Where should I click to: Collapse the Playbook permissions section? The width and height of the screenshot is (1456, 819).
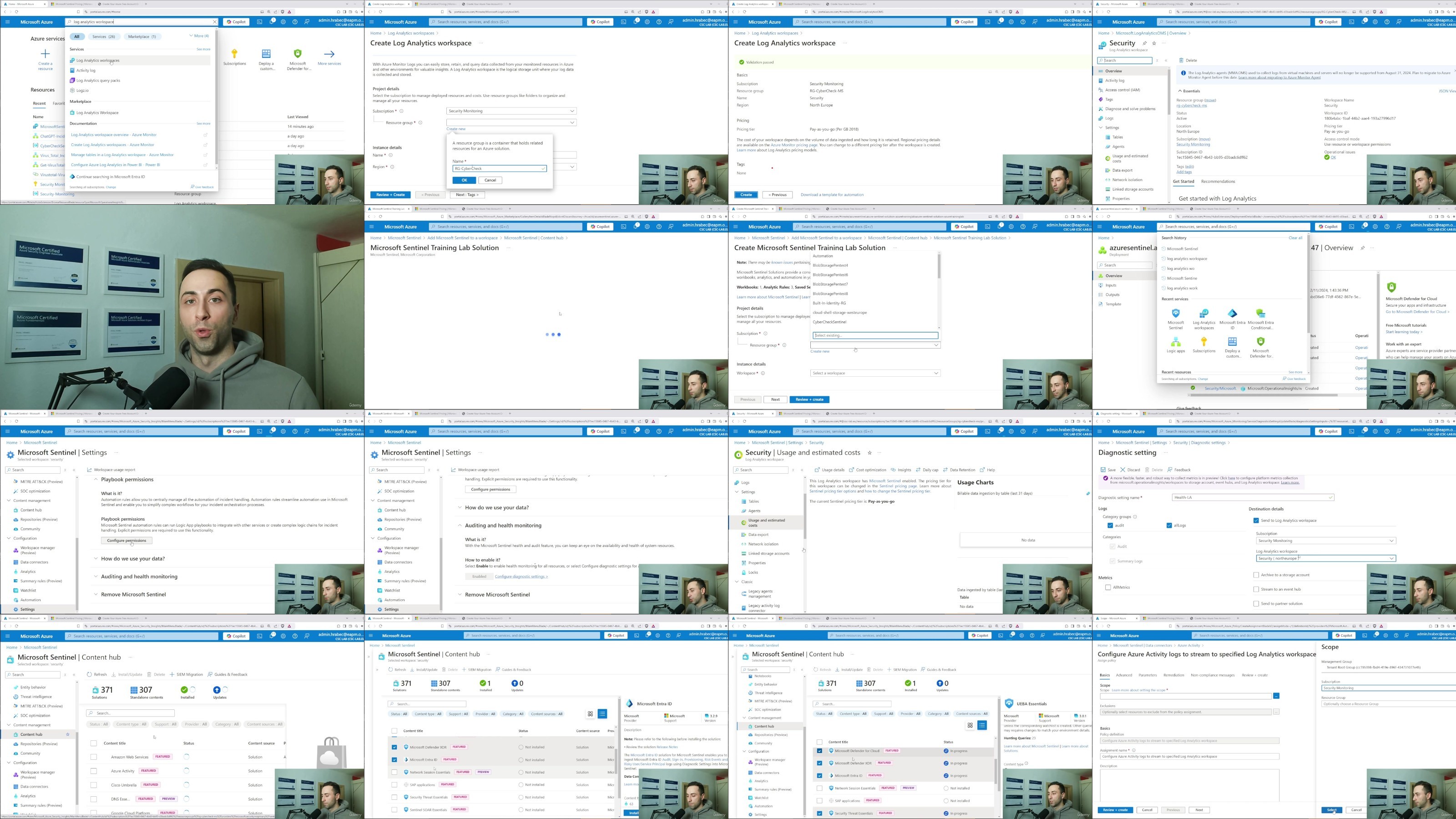click(96, 479)
